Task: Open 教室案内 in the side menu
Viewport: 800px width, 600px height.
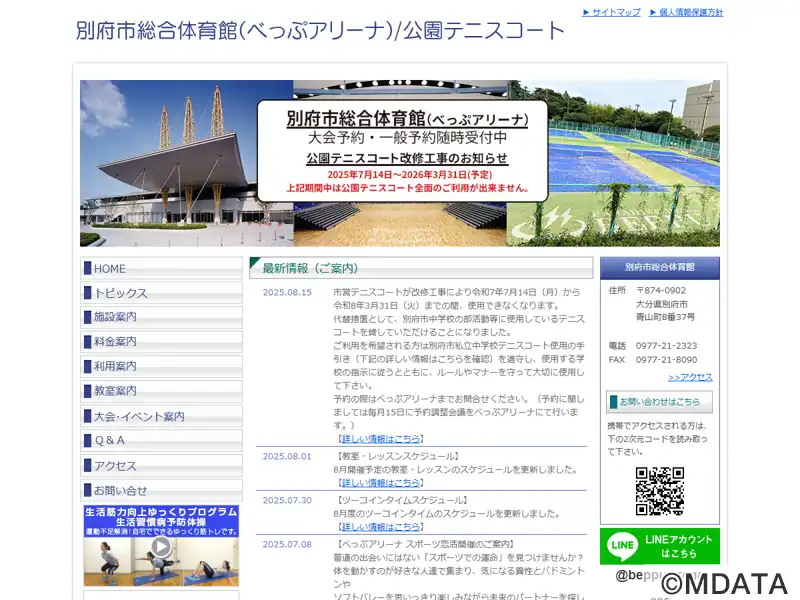Action: click(161, 390)
